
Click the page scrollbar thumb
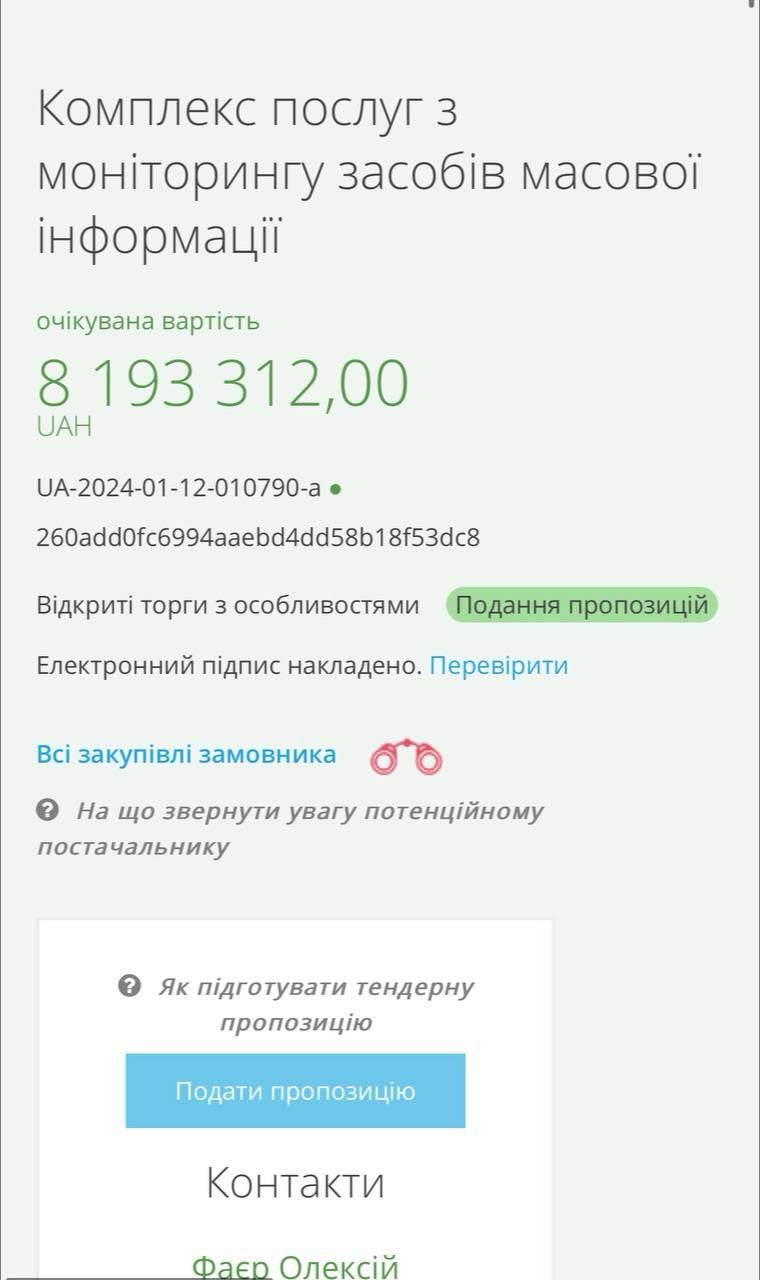pyautogui.click(x=752, y=4)
